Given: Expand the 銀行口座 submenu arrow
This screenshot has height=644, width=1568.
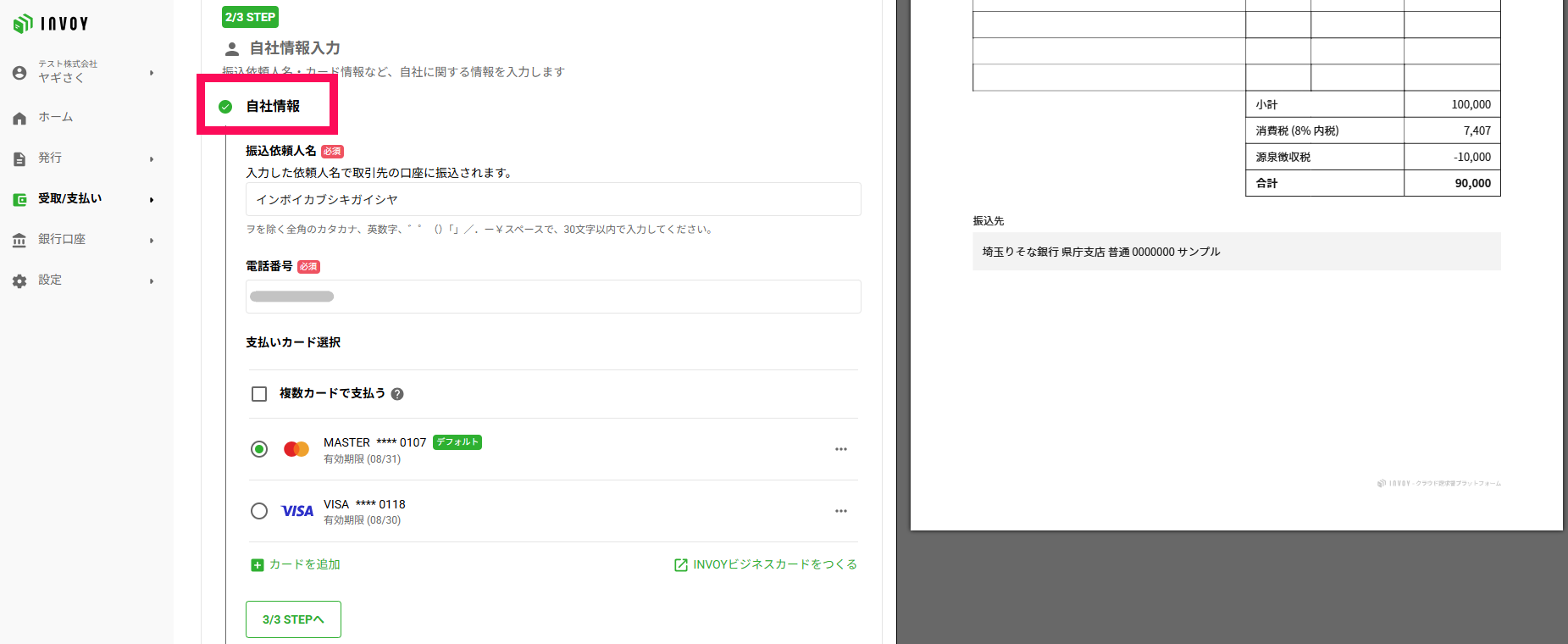Looking at the screenshot, I should click(152, 241).
